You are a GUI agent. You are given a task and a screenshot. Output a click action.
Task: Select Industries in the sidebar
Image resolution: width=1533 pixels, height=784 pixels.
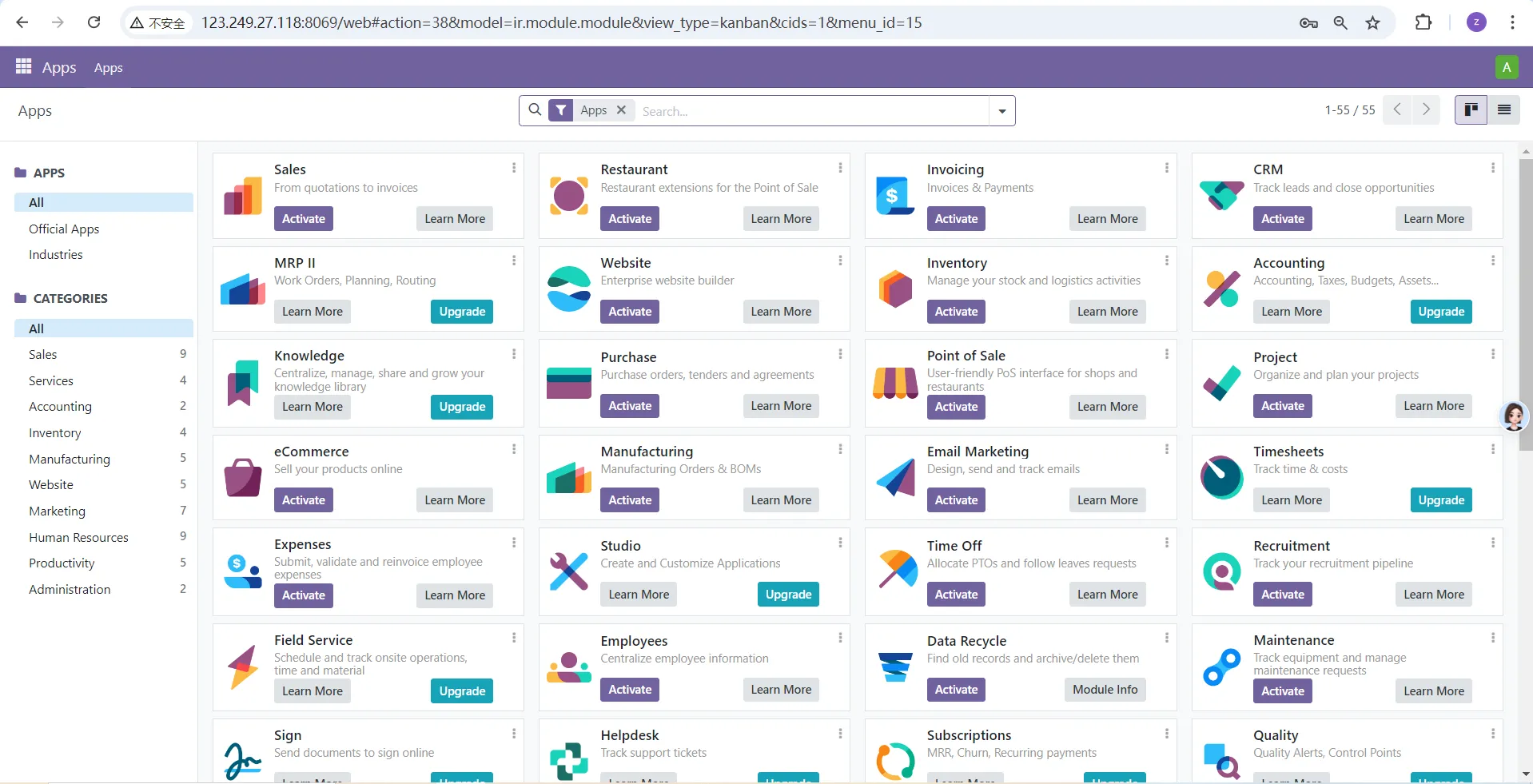56,254
